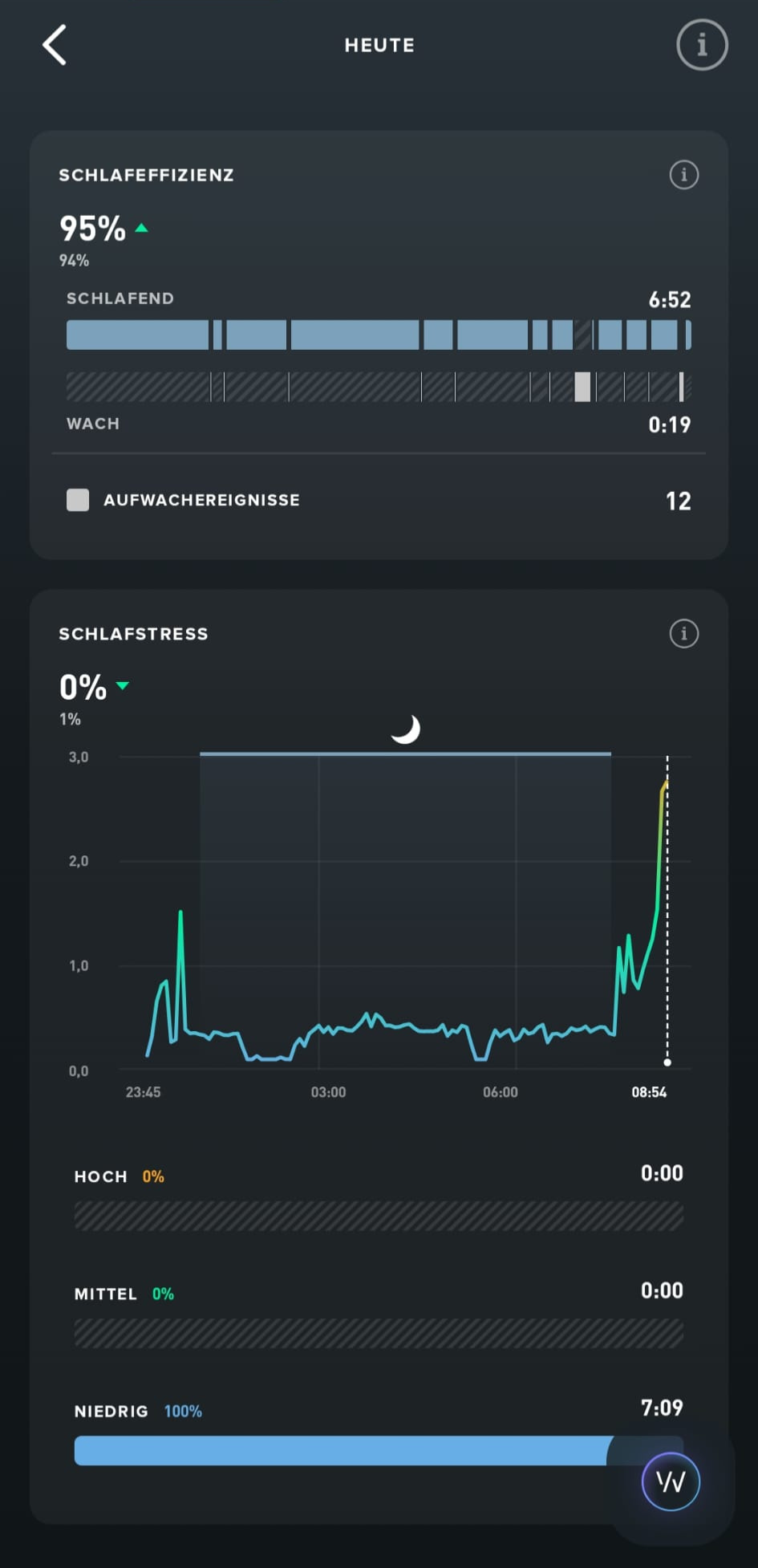Open Schlafstress info icon
Image resolution: width=758 pixels, height=1568 pixels.
[683, 634]
